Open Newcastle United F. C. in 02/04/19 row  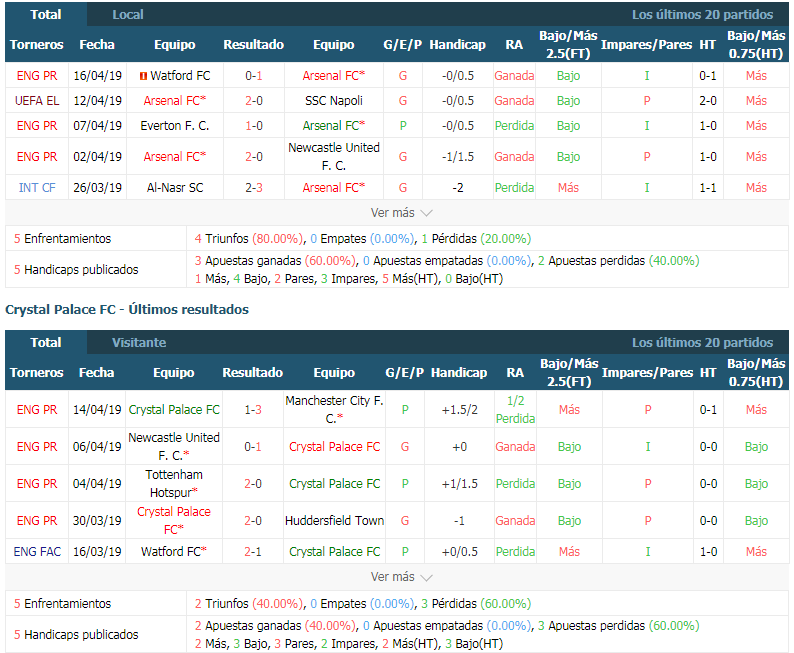pos(334,156)
